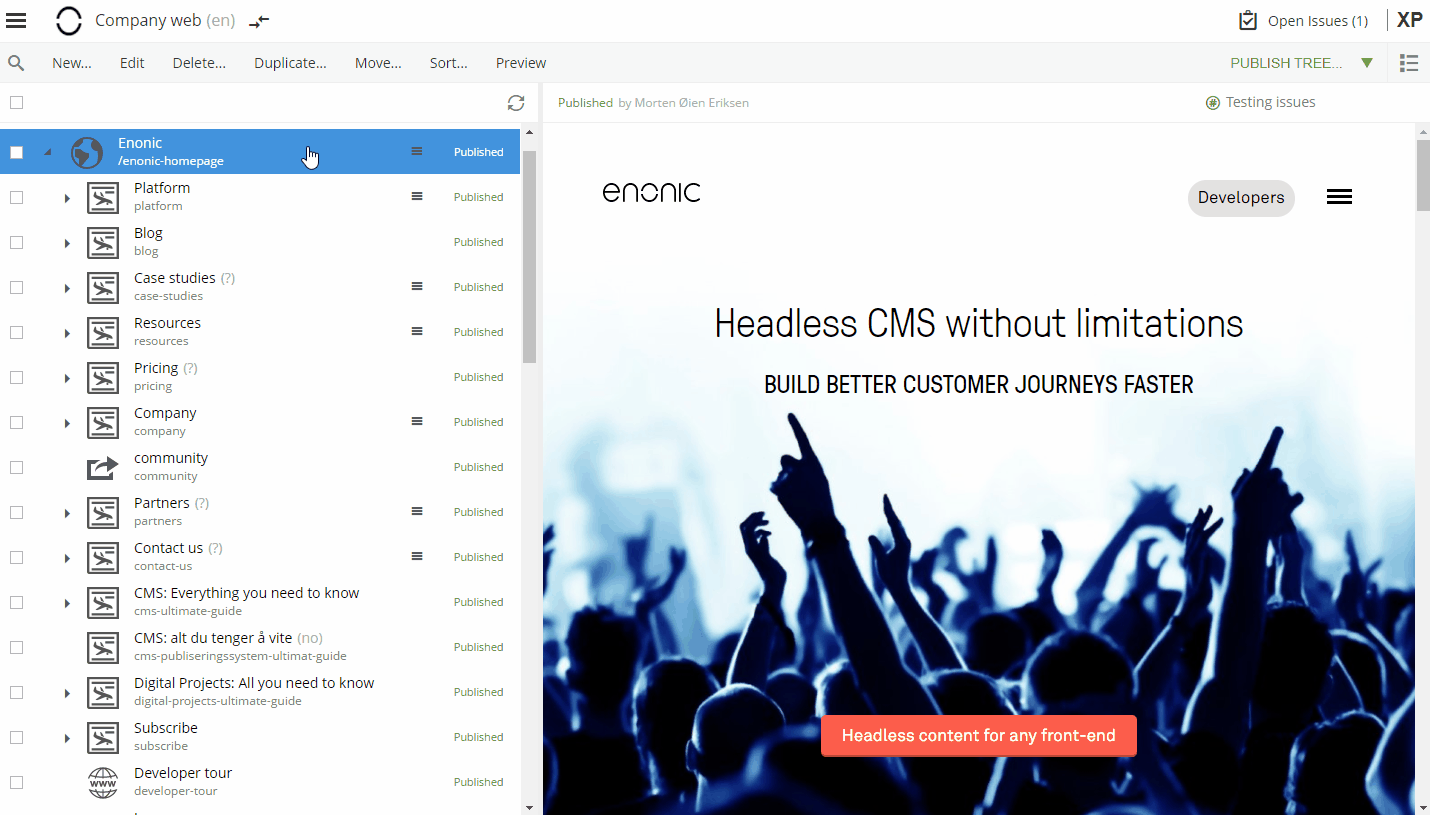Click Preview in the toolbar
1430x815 pixels.
pyautogui.click(x=521, y=63)
